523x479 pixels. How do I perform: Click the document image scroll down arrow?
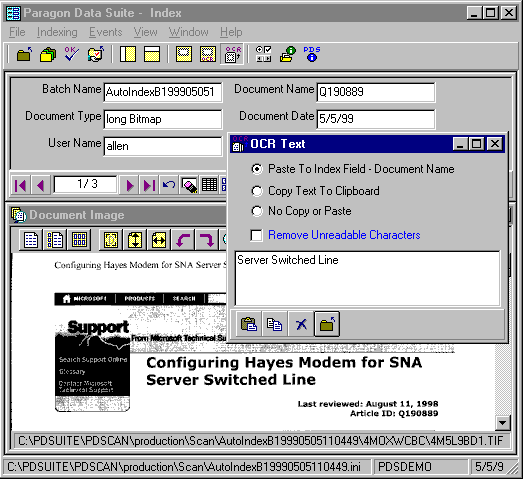click(502, 423)
